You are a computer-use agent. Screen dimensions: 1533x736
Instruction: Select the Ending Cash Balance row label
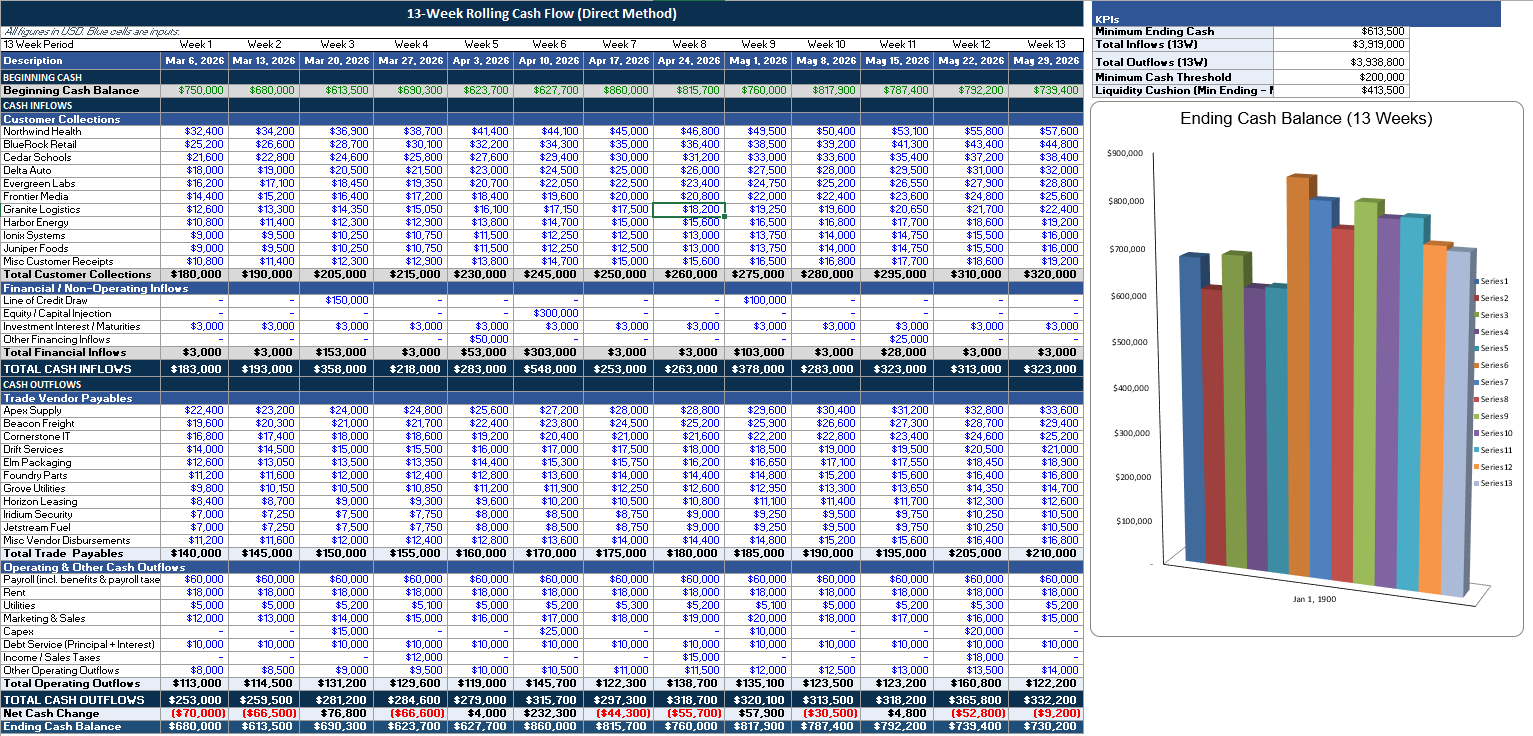click(81, 726)
